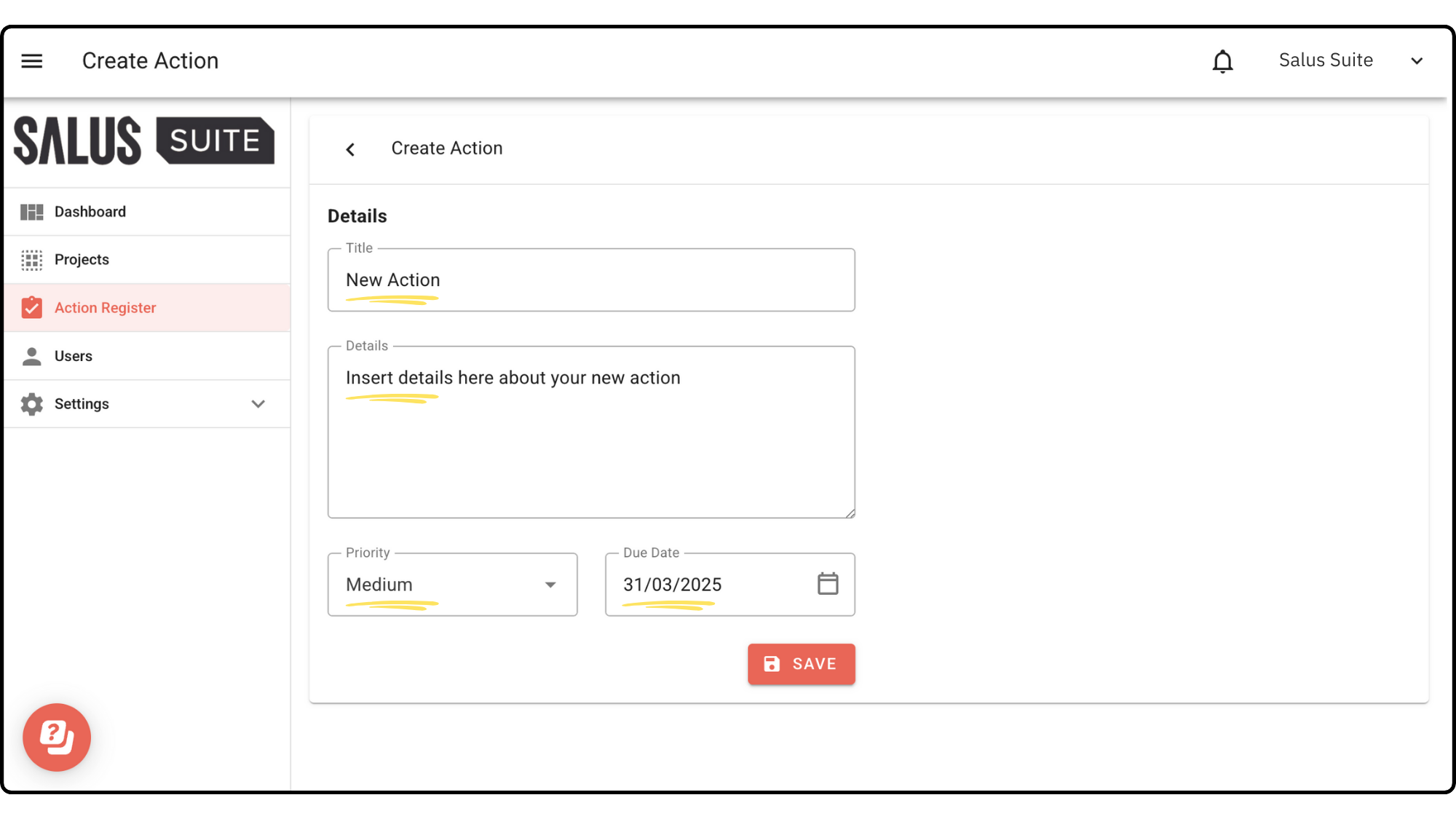Click inside the Details text area
Viewport: 1456px width, 819px height.
pyautogui.click(x=591, y=444)
